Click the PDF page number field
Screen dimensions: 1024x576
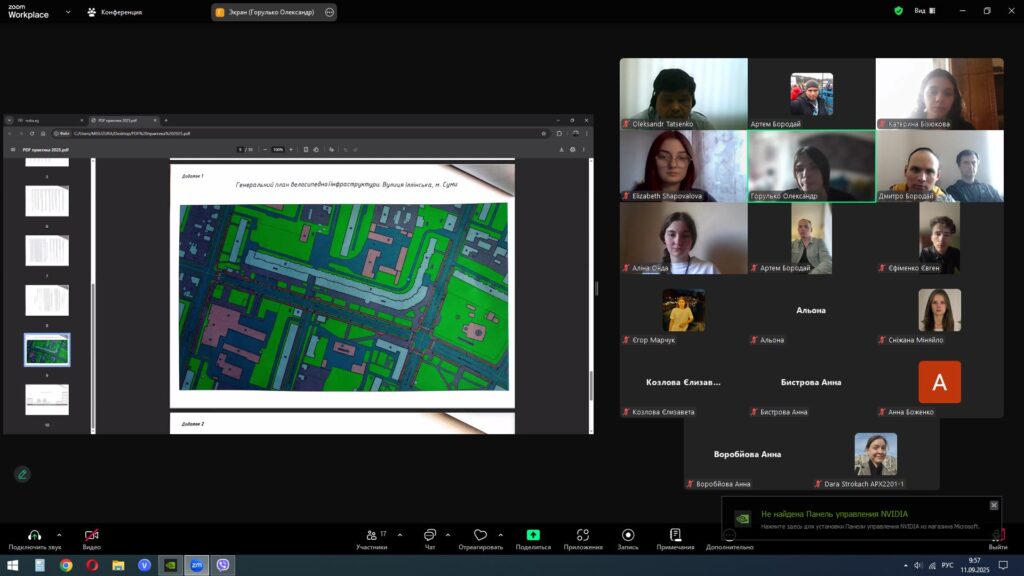tap(240, 150)
